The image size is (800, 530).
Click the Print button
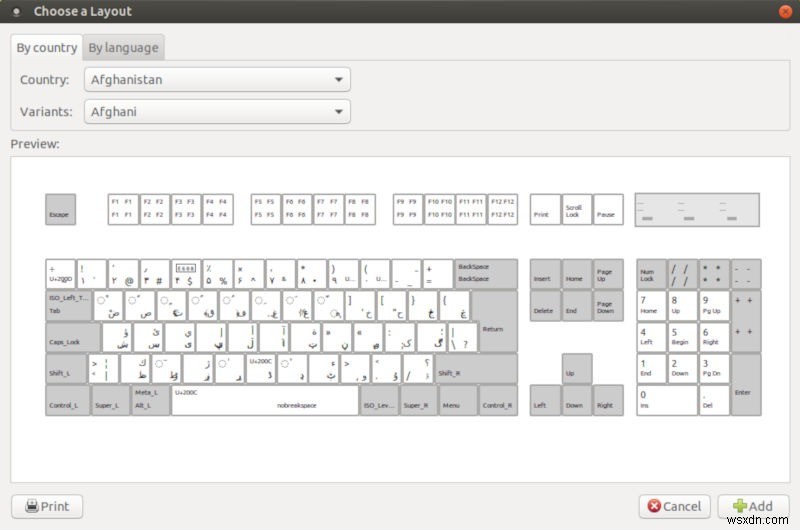47,507
